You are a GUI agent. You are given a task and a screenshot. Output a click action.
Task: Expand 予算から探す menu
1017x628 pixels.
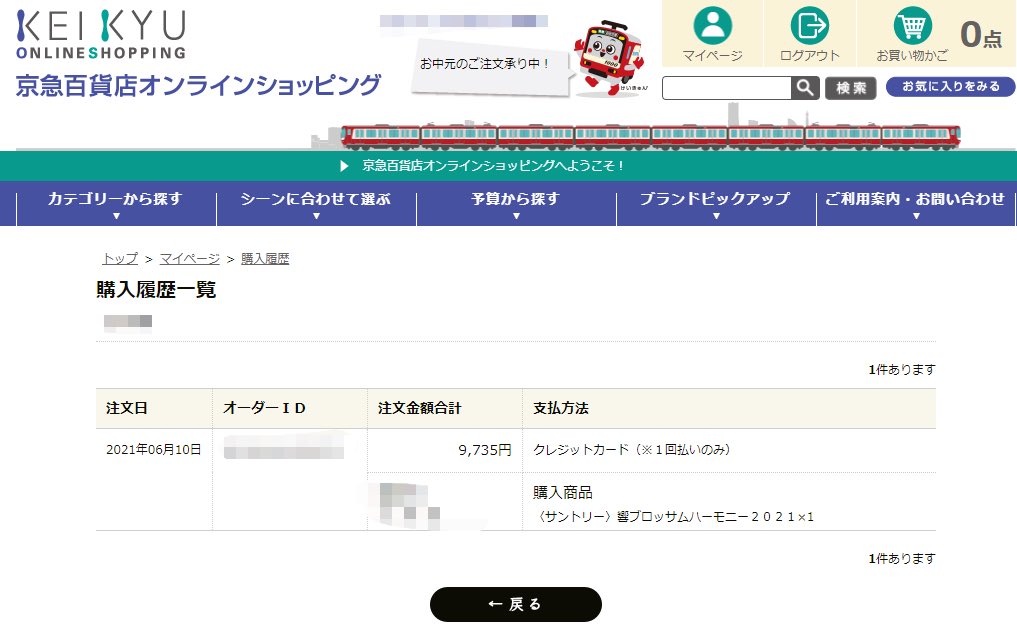[x=516, y=204]
